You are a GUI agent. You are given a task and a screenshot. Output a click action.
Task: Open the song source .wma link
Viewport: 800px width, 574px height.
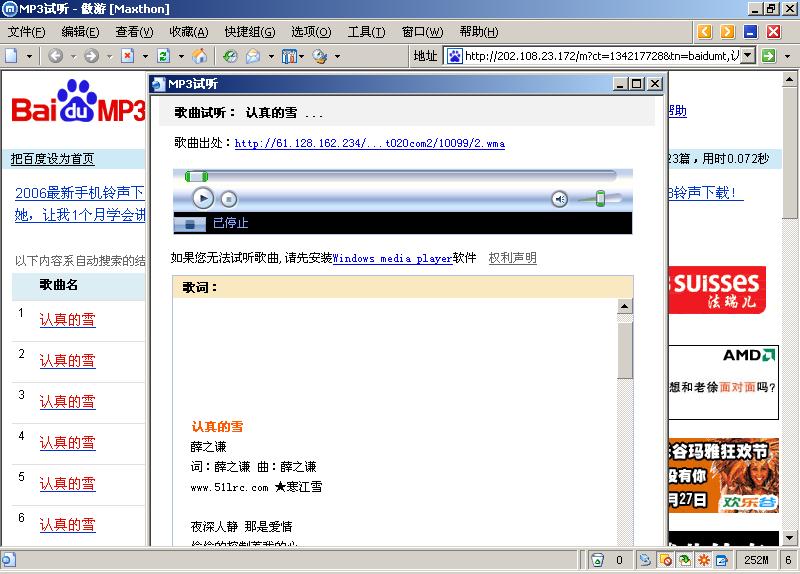pos(370,143)
